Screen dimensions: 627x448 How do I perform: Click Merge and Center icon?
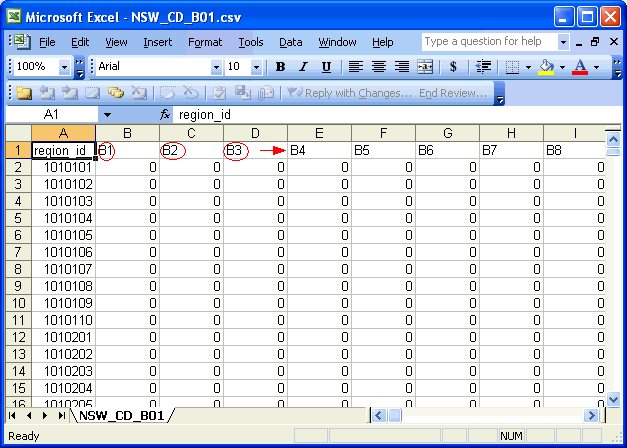[425, 67]
